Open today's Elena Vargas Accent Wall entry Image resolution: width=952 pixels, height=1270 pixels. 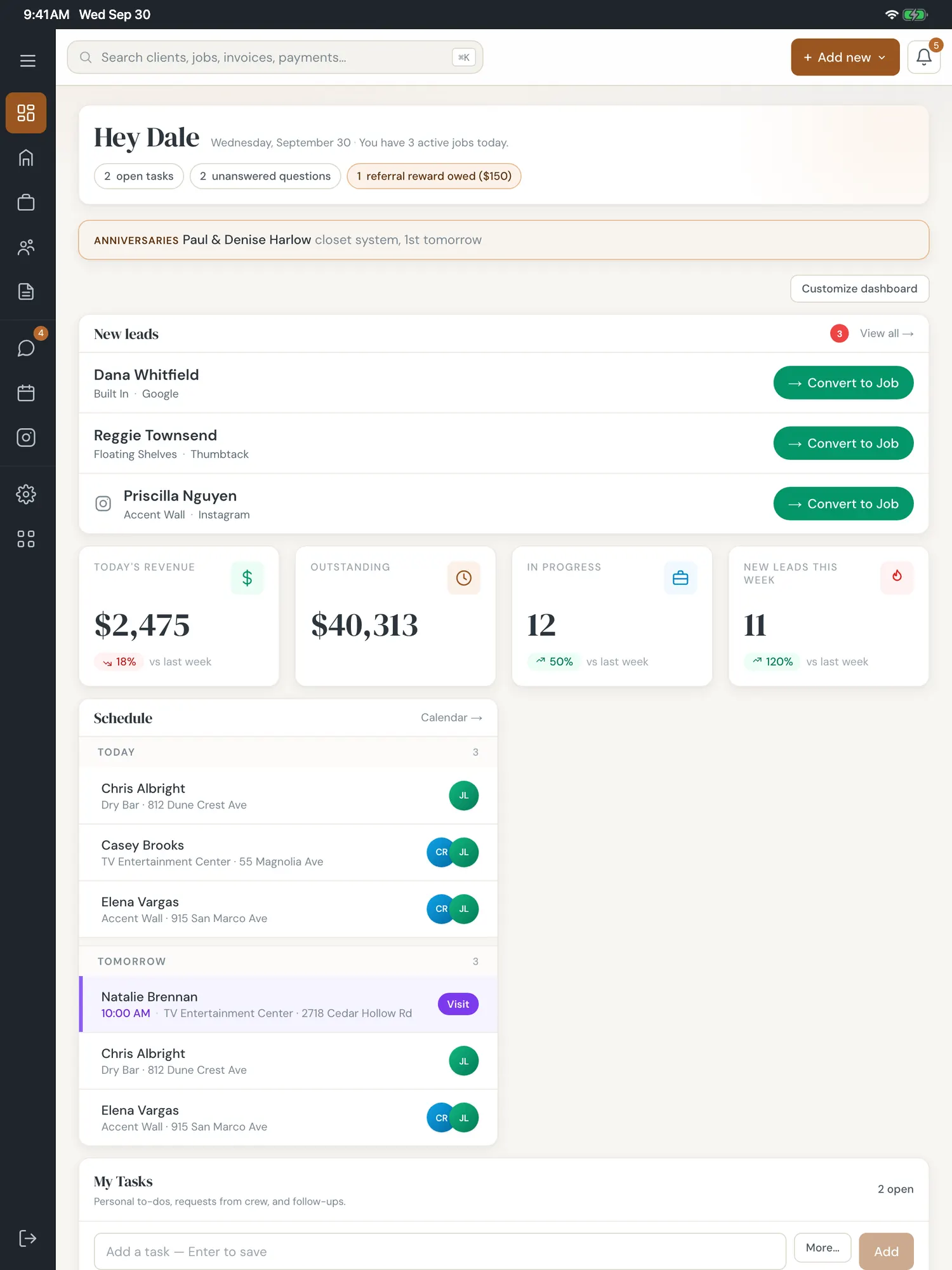tap(288, 909)
